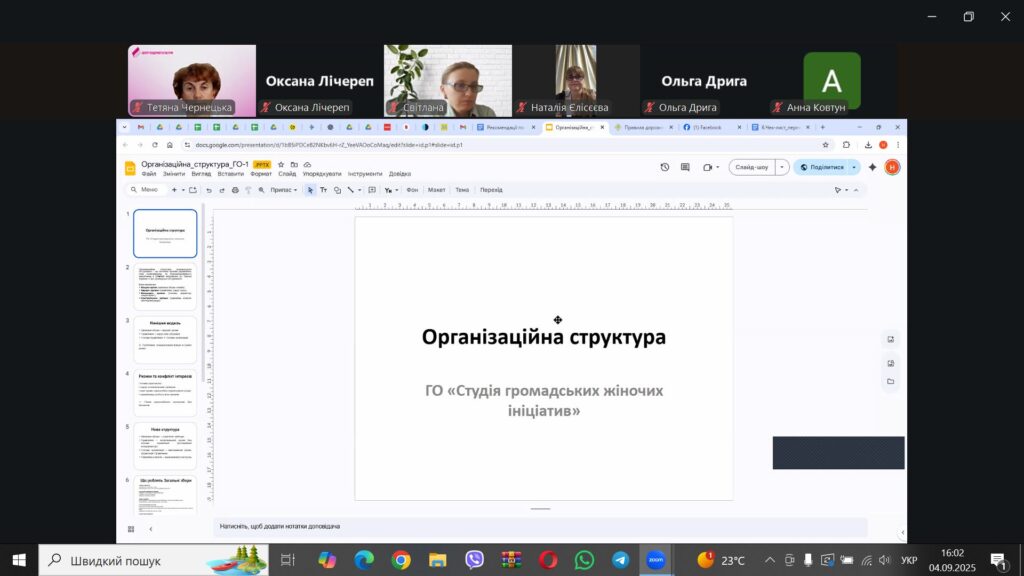Open a new Chrome tab
Viewport: 1024px width, 576px height.
click(x=822, y=127)
